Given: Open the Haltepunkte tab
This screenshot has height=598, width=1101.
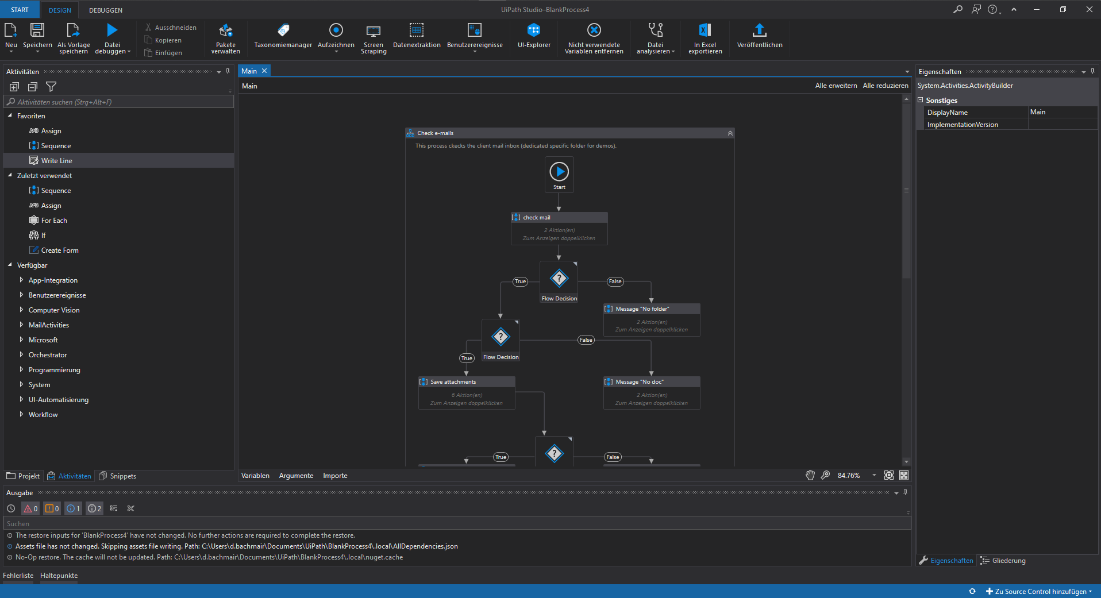Looking at the screenshot, I should point(59,576).
